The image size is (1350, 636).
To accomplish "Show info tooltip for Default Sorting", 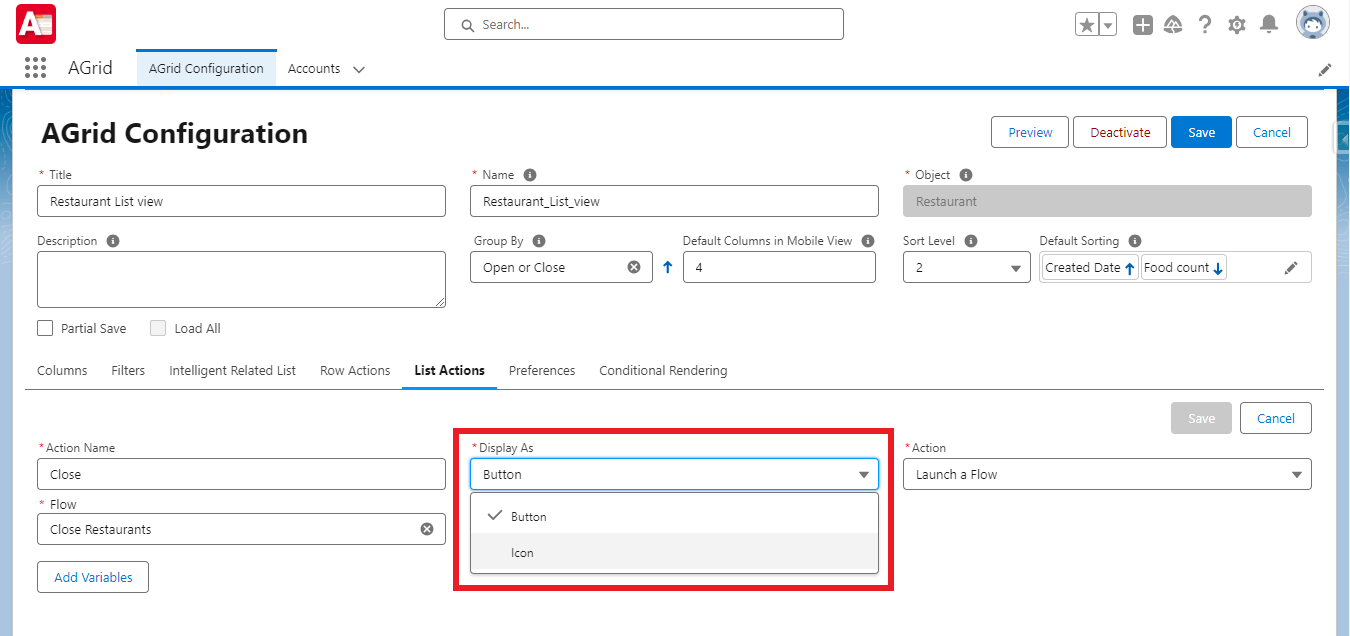I will (x=1135, y=241).
